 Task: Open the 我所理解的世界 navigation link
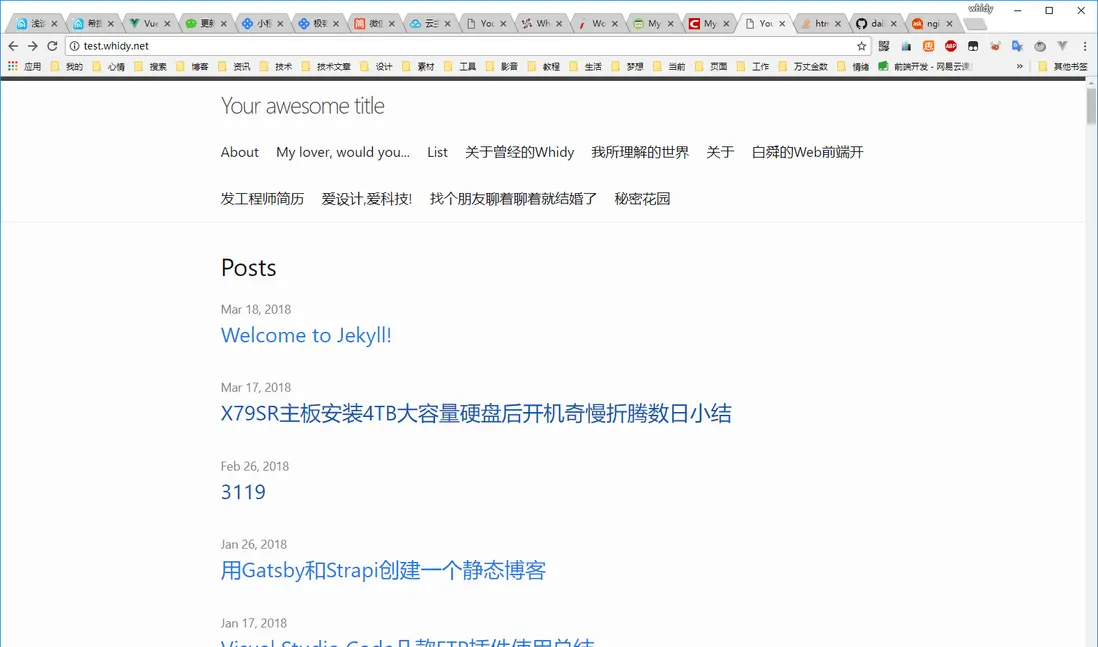pos(640,152)
